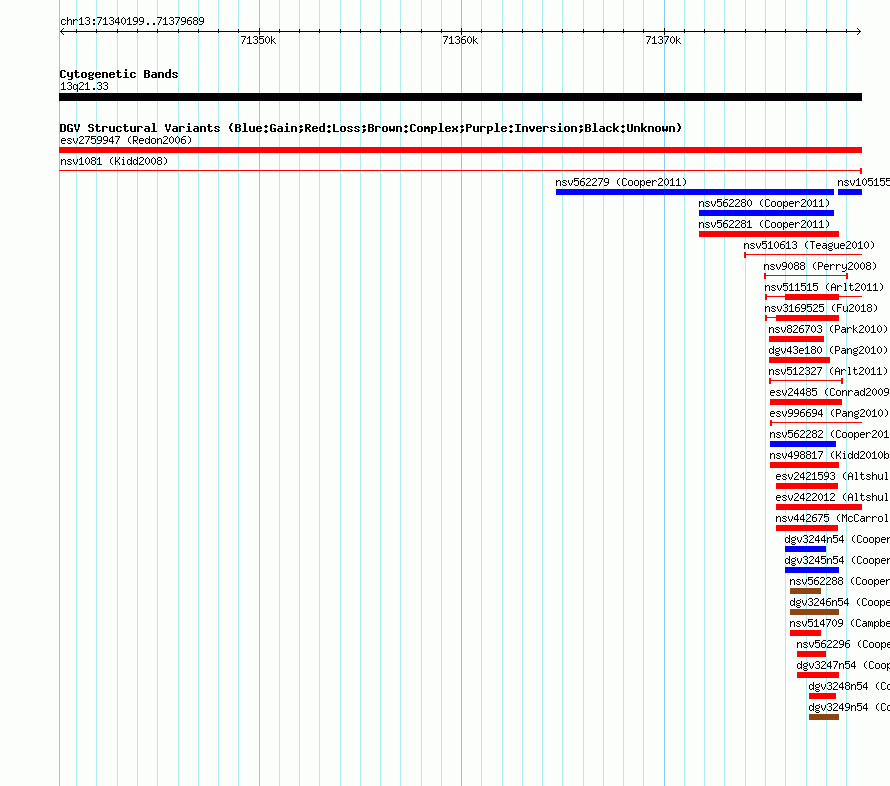Open nsv511515 (Arlt2011) variant label
890x786 pixels.
point(824,287)
